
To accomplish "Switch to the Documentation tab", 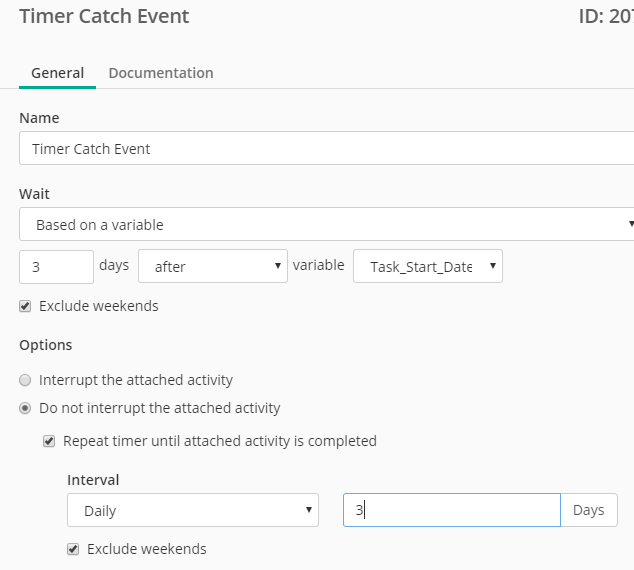I will (x=160, y=73).
